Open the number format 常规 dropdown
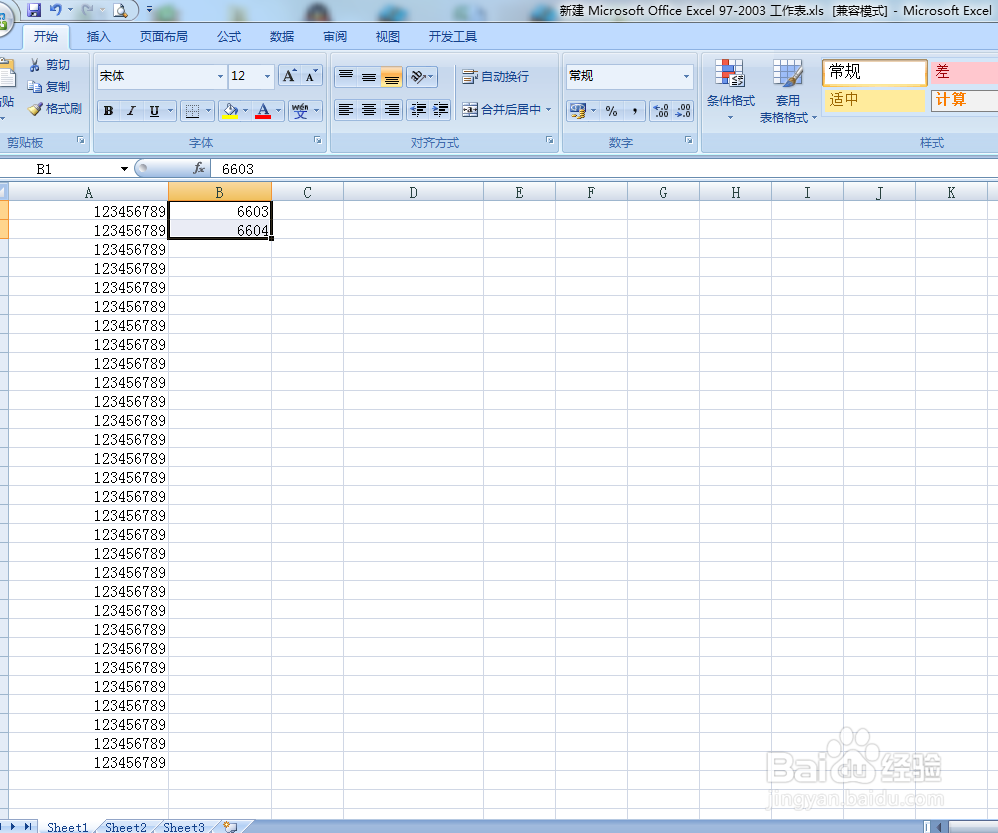The image size is (998, 833). tap(686, 76)
